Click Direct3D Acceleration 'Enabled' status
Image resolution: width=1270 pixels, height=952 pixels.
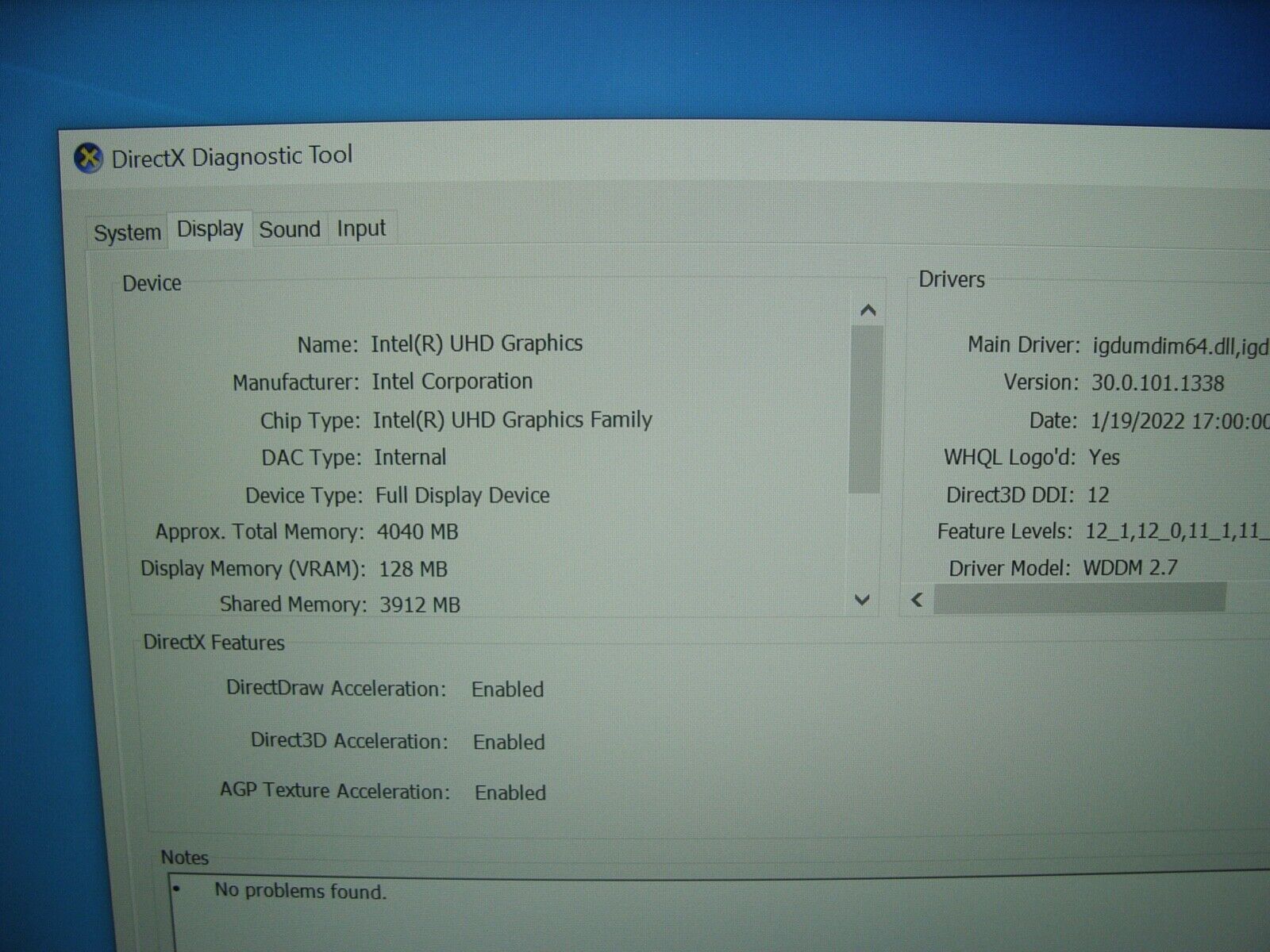[x=509, y=742]
